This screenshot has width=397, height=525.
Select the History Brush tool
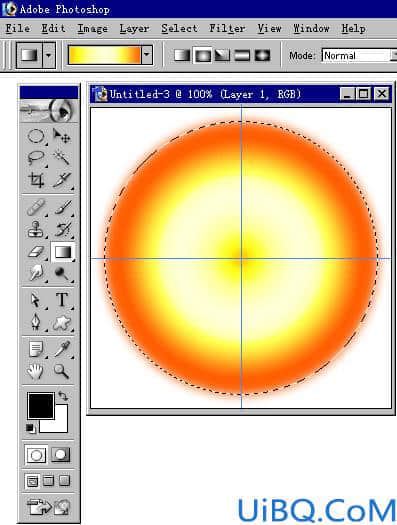click(62, 230)
